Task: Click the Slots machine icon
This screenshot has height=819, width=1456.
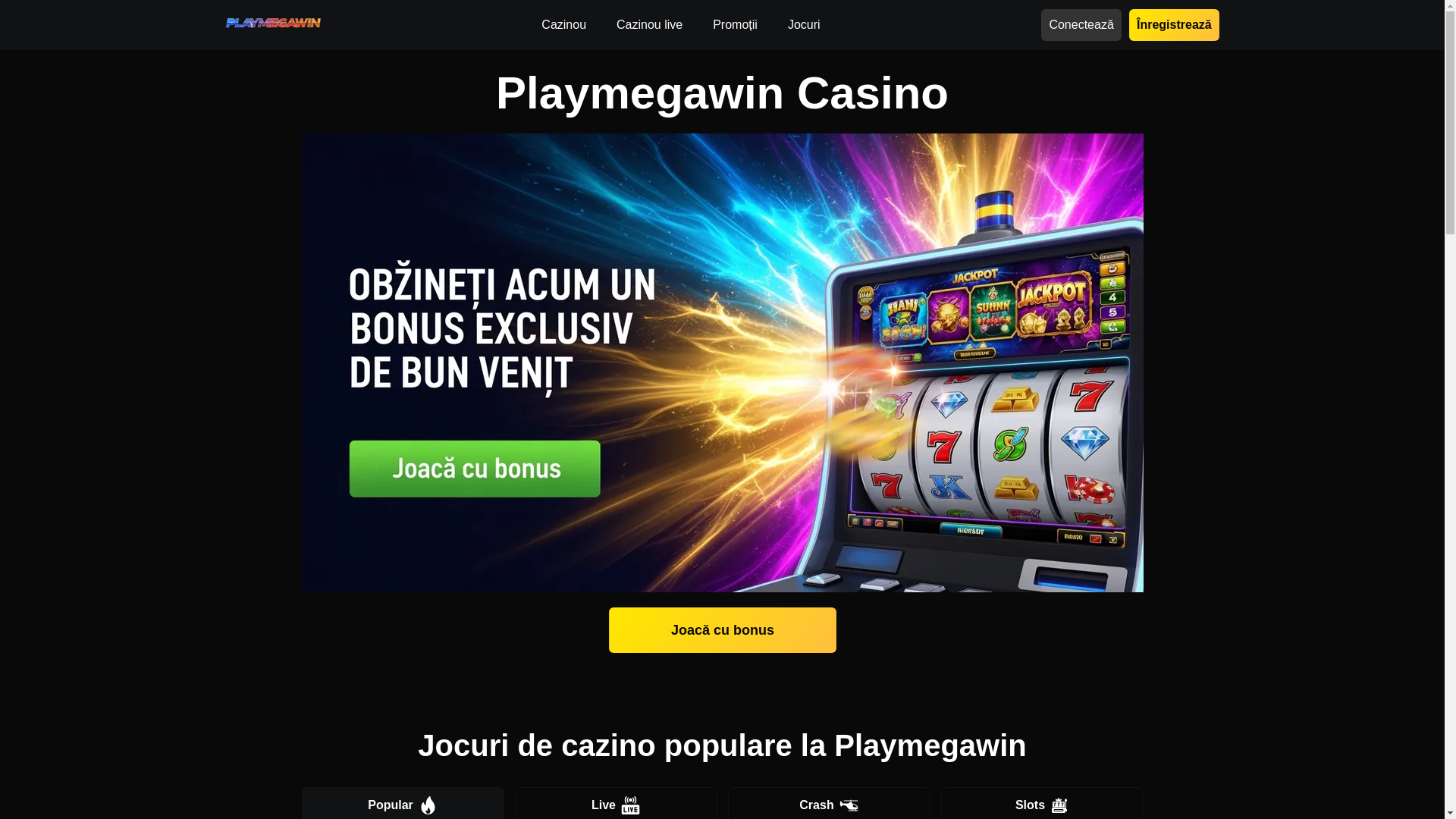Action: tap(1059, 805)
